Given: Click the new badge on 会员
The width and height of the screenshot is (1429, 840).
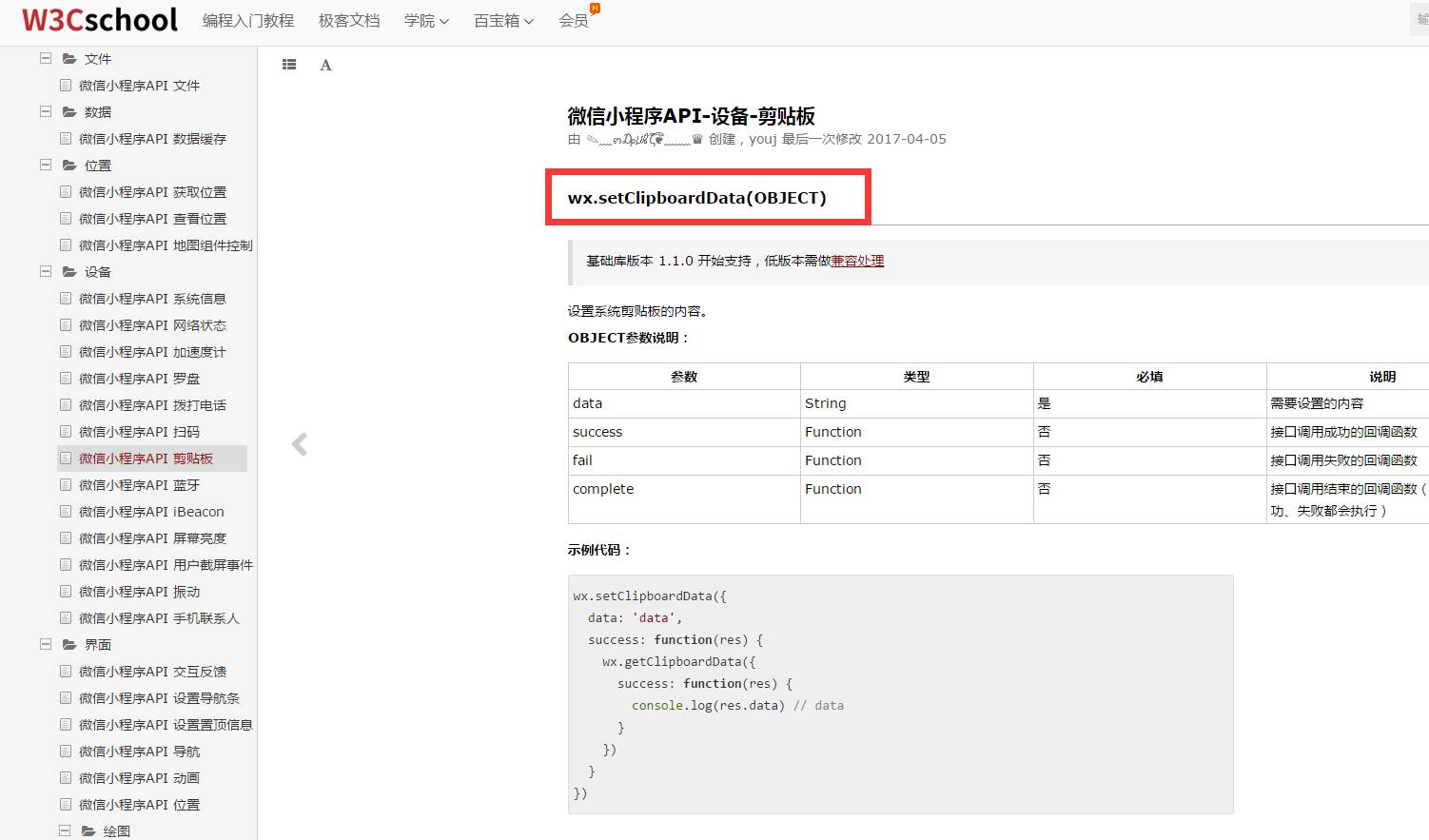Looking at the screenshot, I should [x=595, y=9].
